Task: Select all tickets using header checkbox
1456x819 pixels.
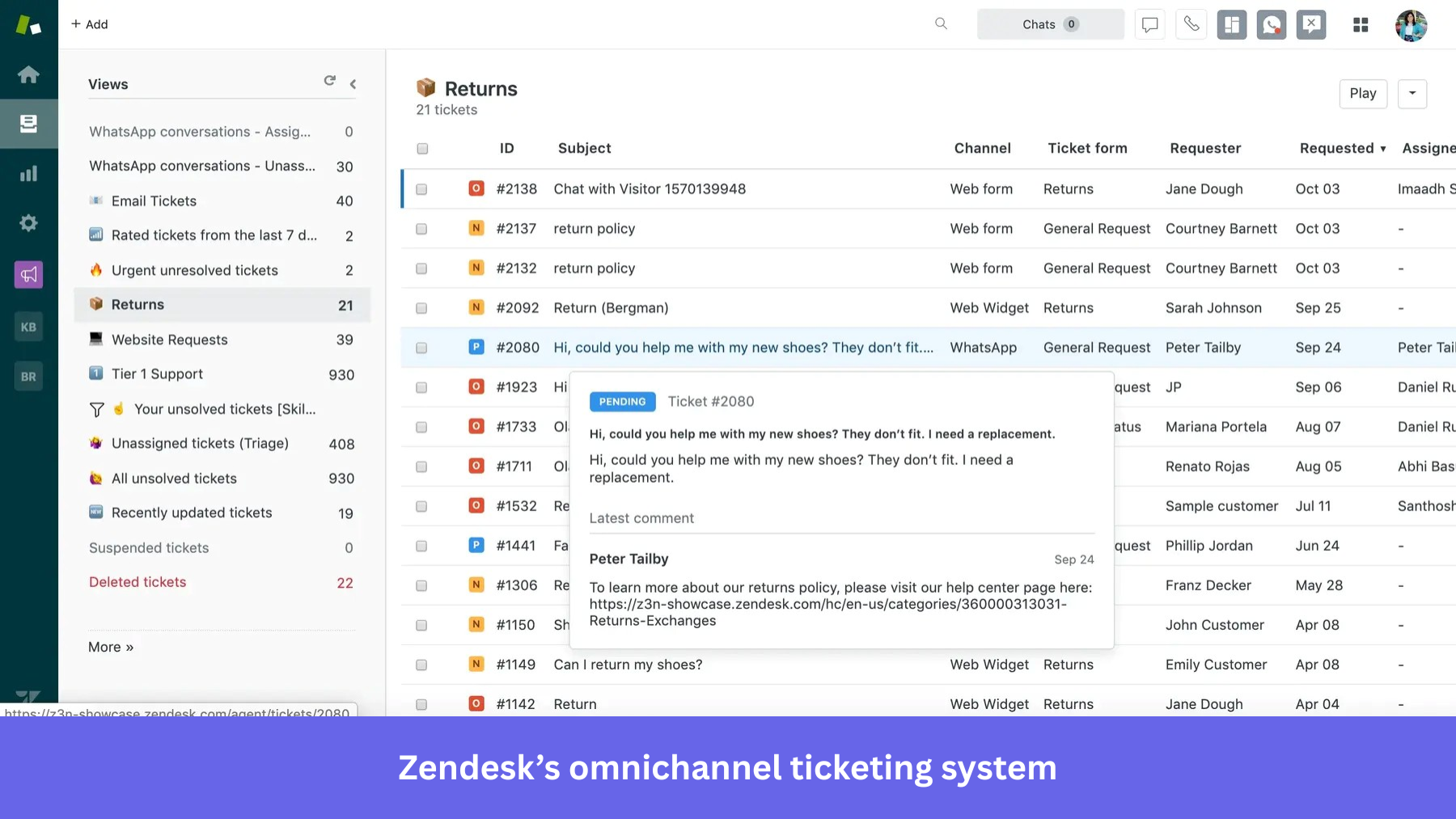Action: pyautogui.click(x=421, y=149)
